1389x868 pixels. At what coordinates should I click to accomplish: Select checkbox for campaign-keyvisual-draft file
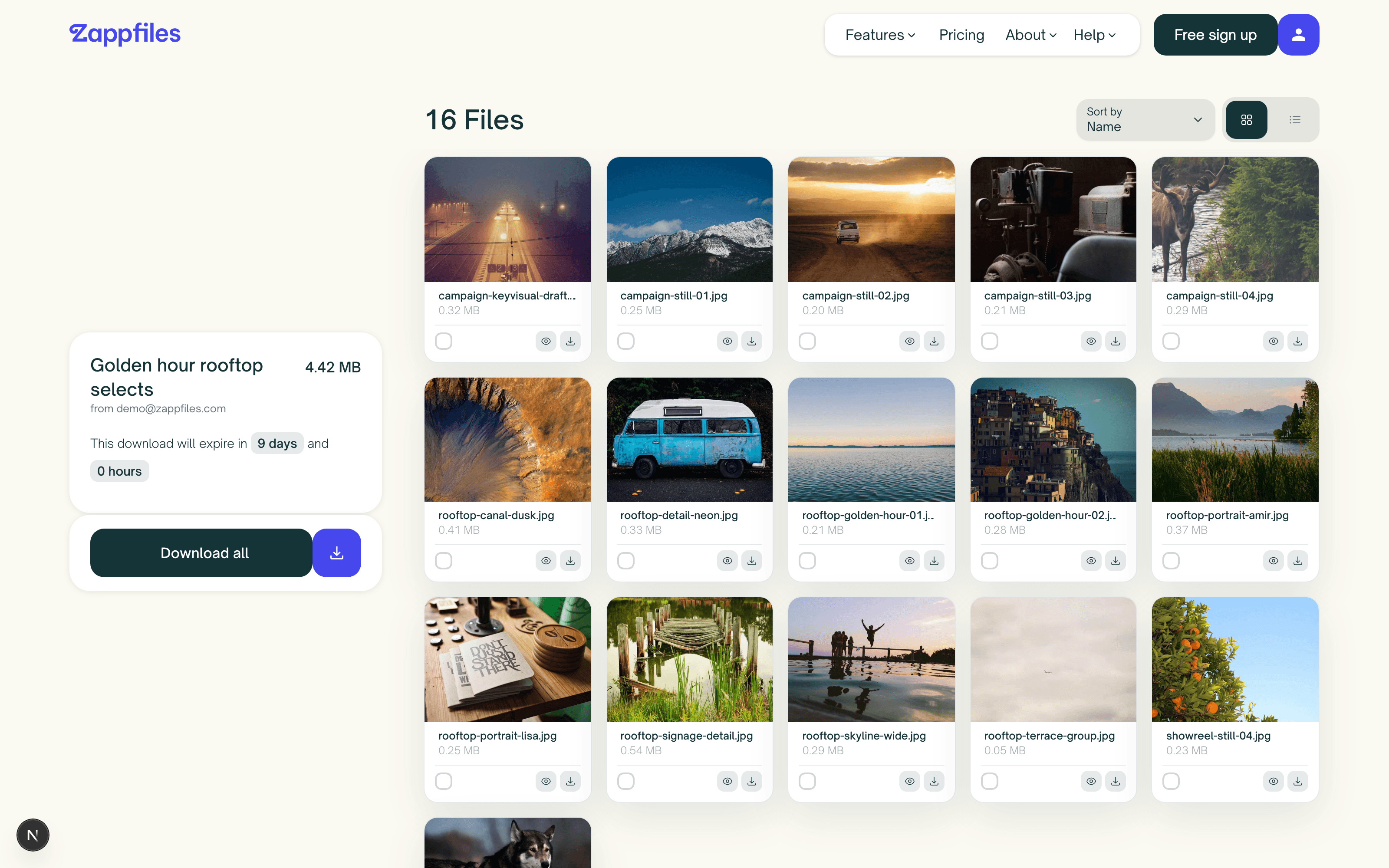[x=444, y=341]
